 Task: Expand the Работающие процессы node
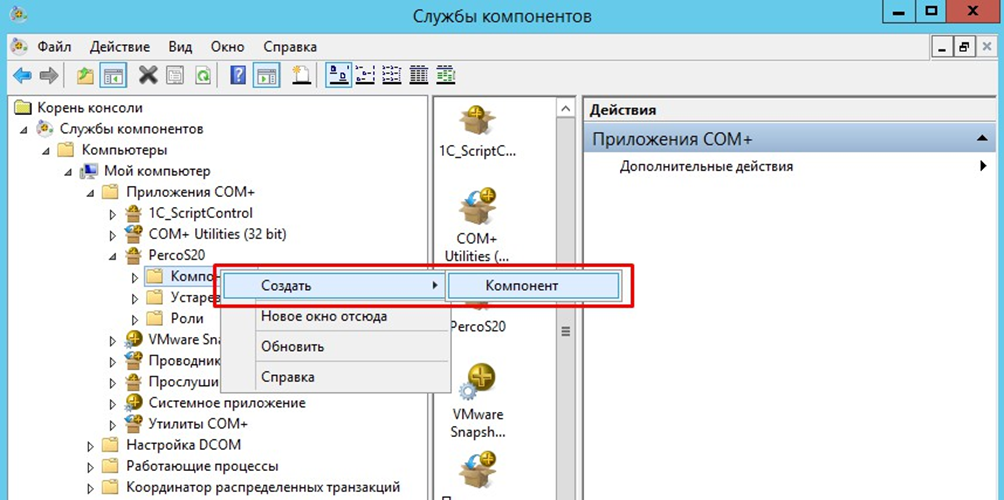pos(90,466)
